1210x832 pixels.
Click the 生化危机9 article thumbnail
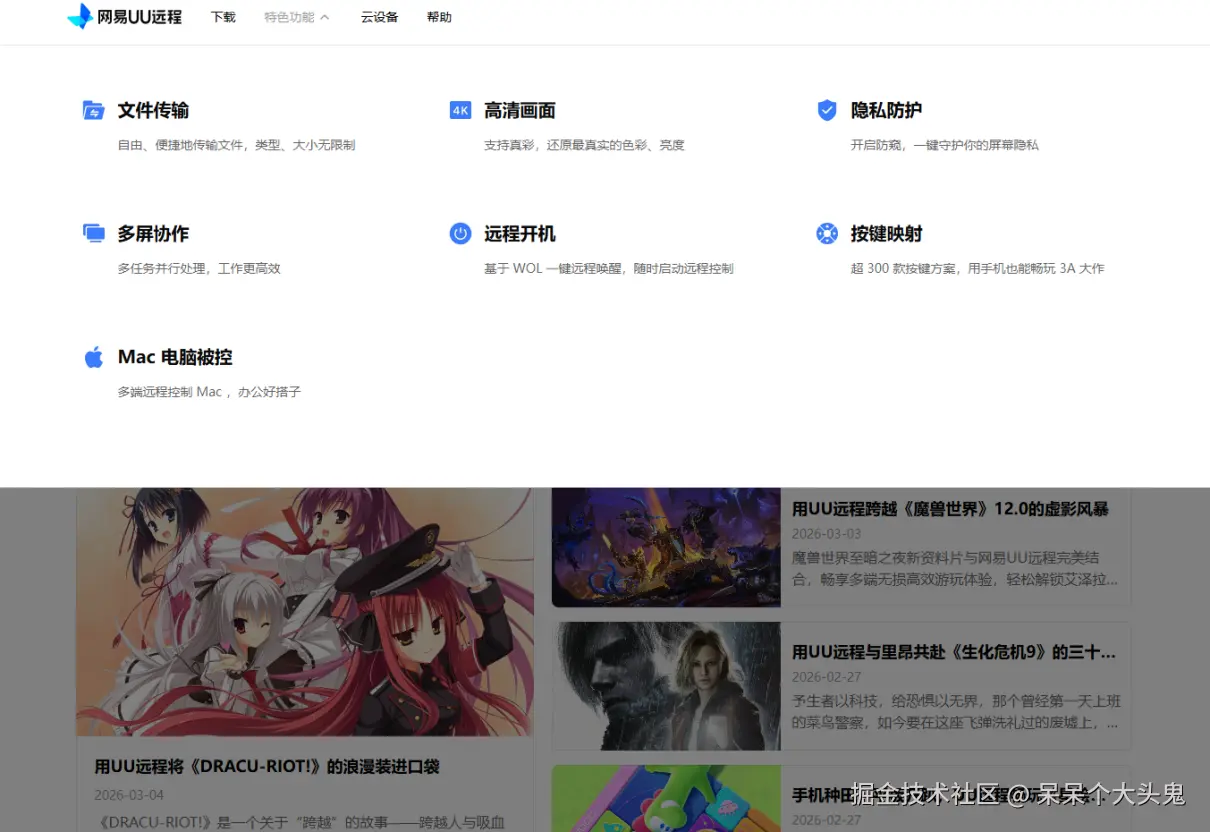pyautogui.click(x=665, y=686)
